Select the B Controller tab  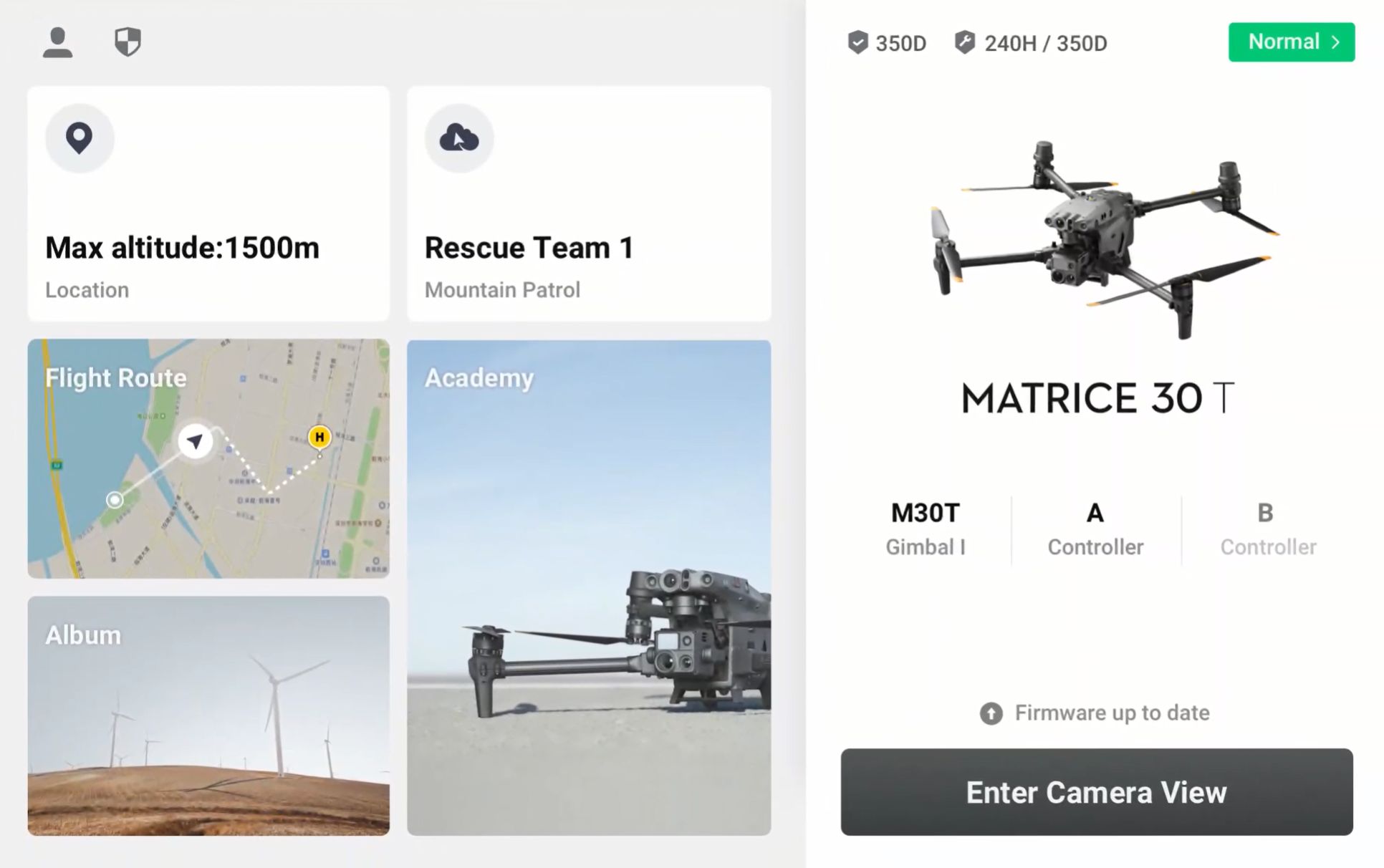point(1267,529)
